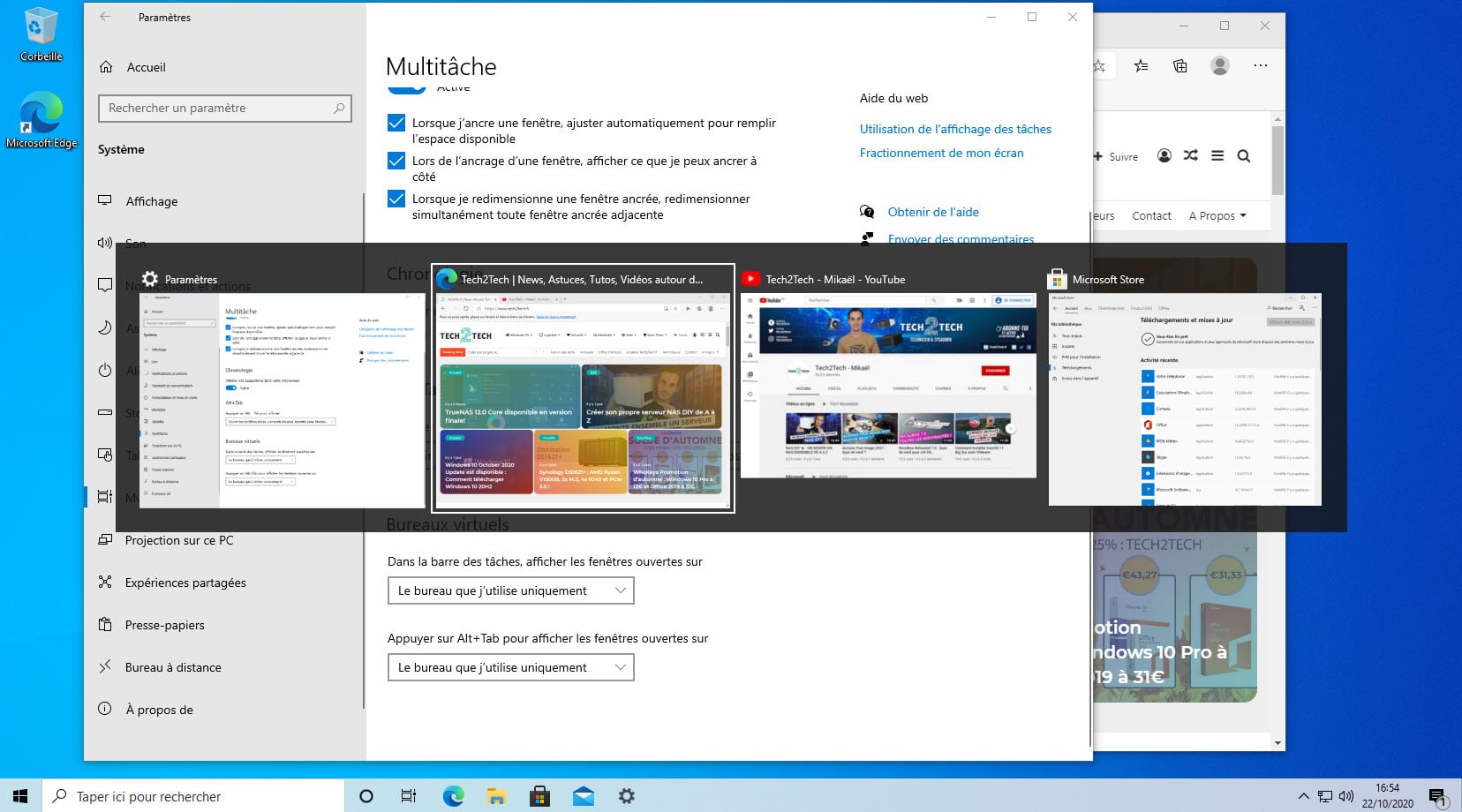Open the Microsoft Edge desktop shortcut
This screenshot has height=812, width=1462.
pos(41,119)
